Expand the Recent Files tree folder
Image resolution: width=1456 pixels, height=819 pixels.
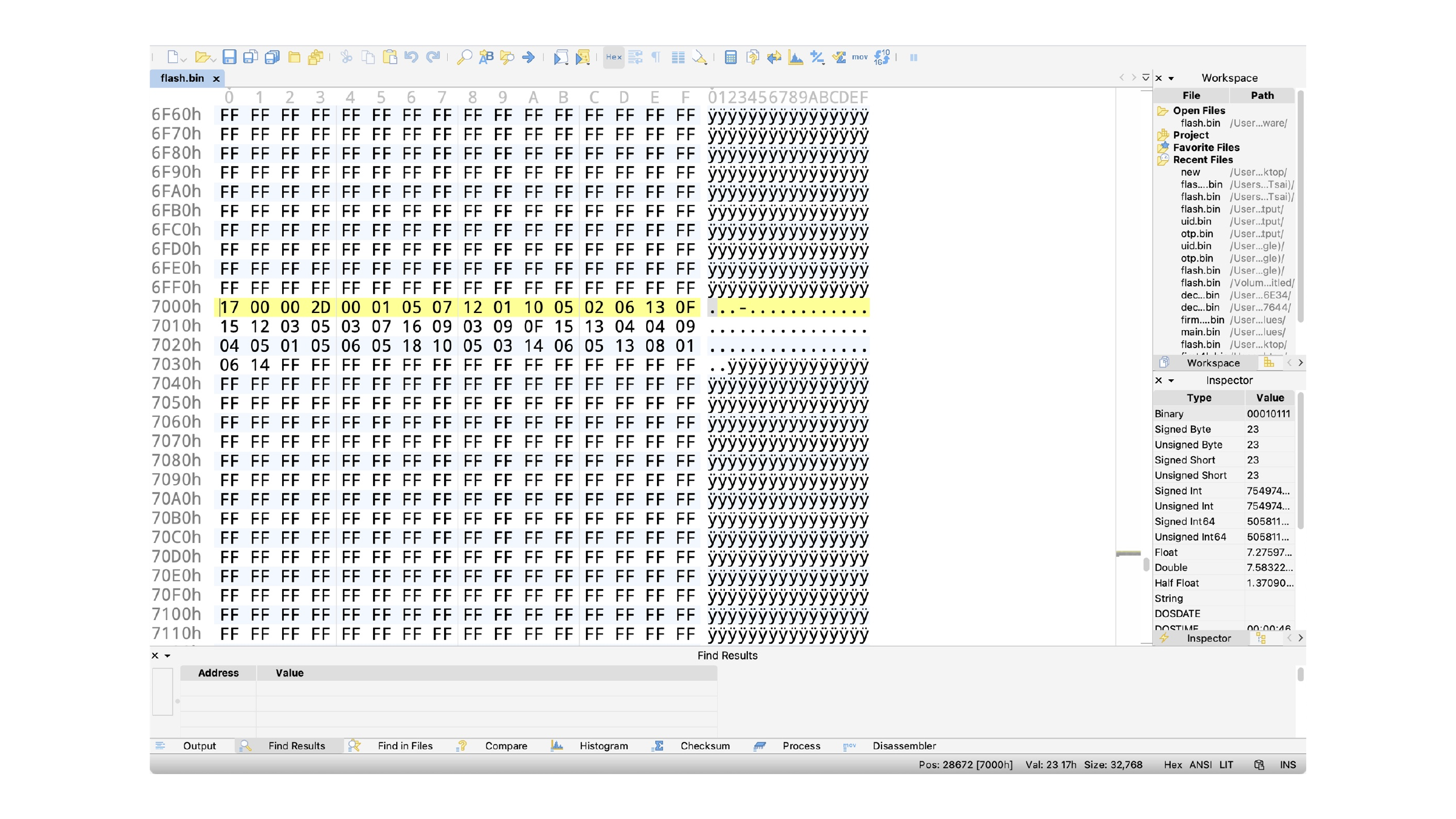(x=1162, y=160)
